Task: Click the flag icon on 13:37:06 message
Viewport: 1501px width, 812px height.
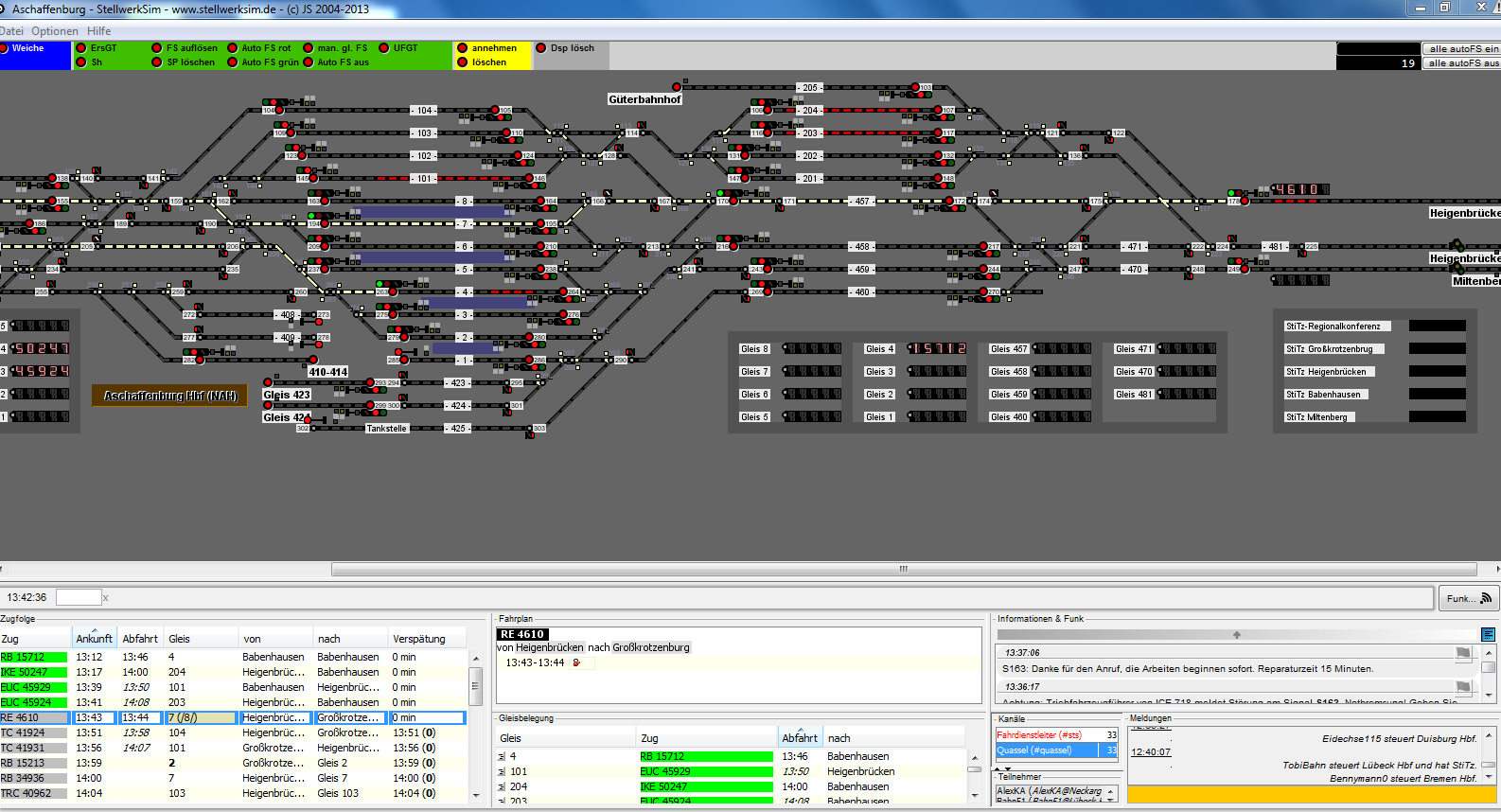Action: 1463,653
